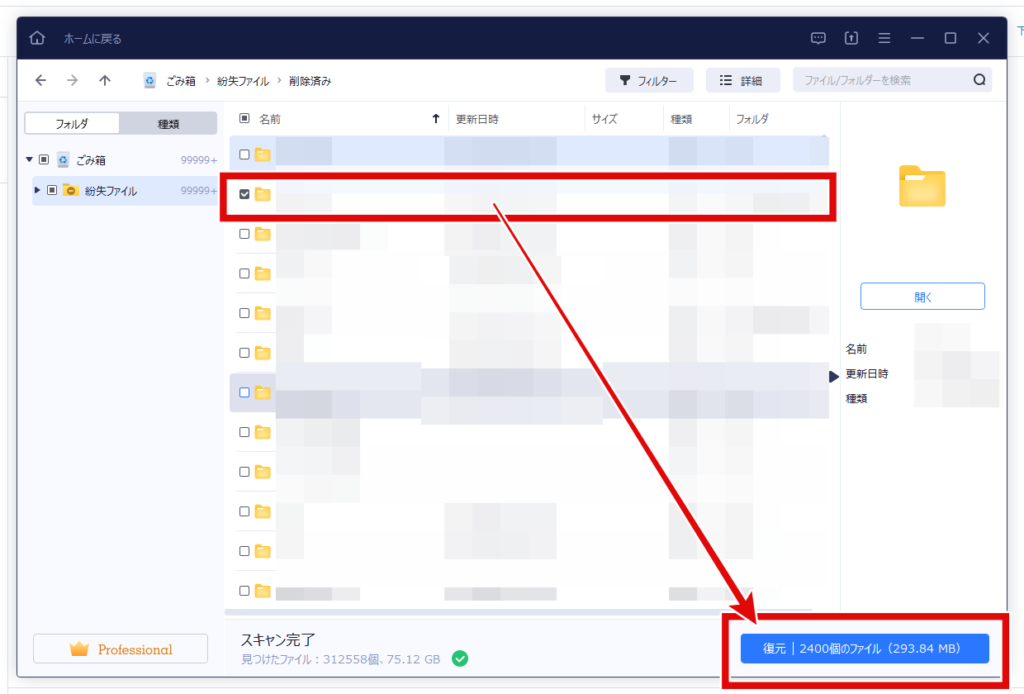1024x694 pixels.
Task: Open the feedback chat icon
Action: [818, 38]
